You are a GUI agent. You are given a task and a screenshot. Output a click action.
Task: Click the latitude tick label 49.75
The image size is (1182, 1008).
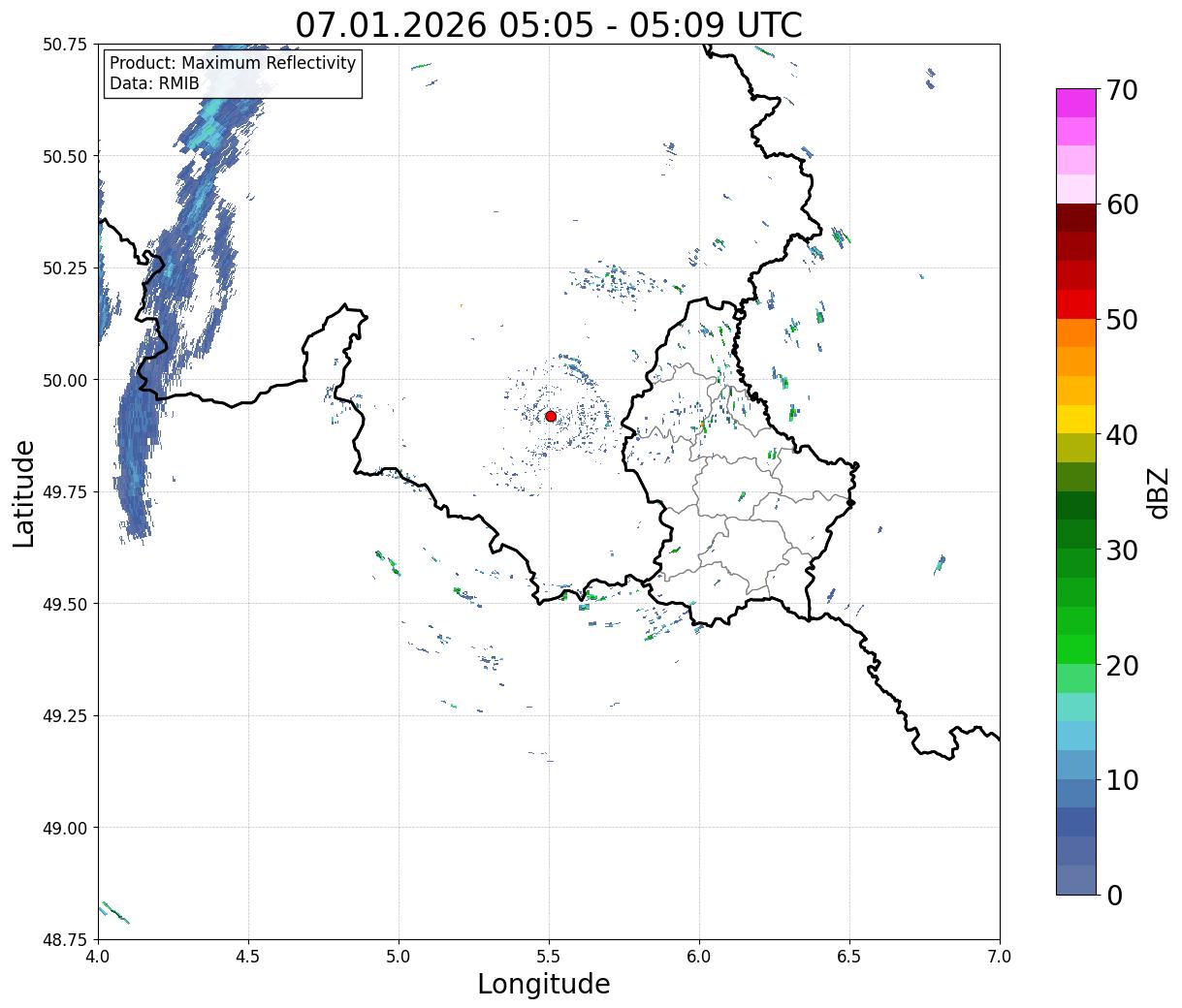point(65,492)
